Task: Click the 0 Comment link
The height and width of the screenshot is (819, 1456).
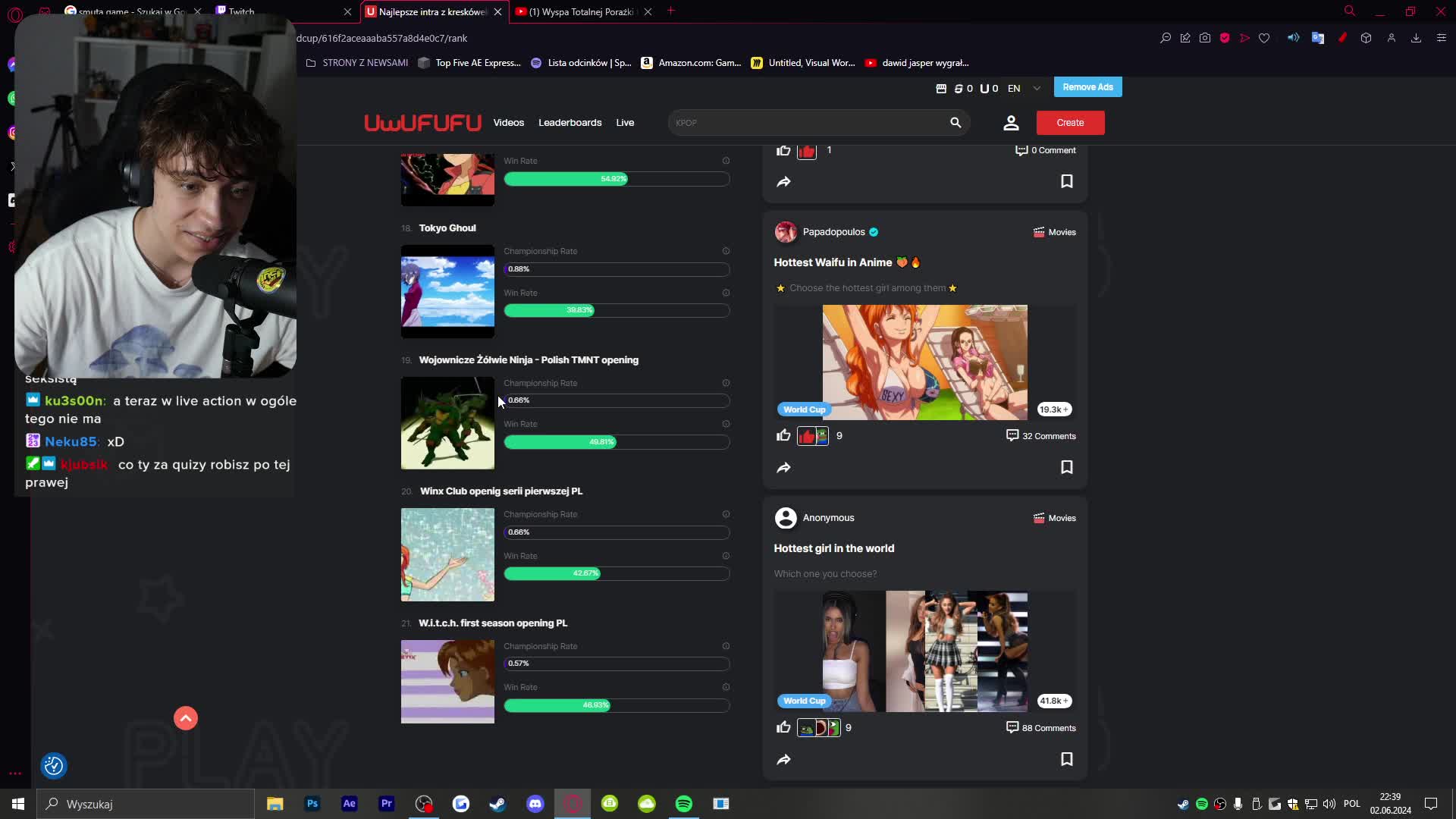Action: pyautogui.click(x=1045, y=150)
